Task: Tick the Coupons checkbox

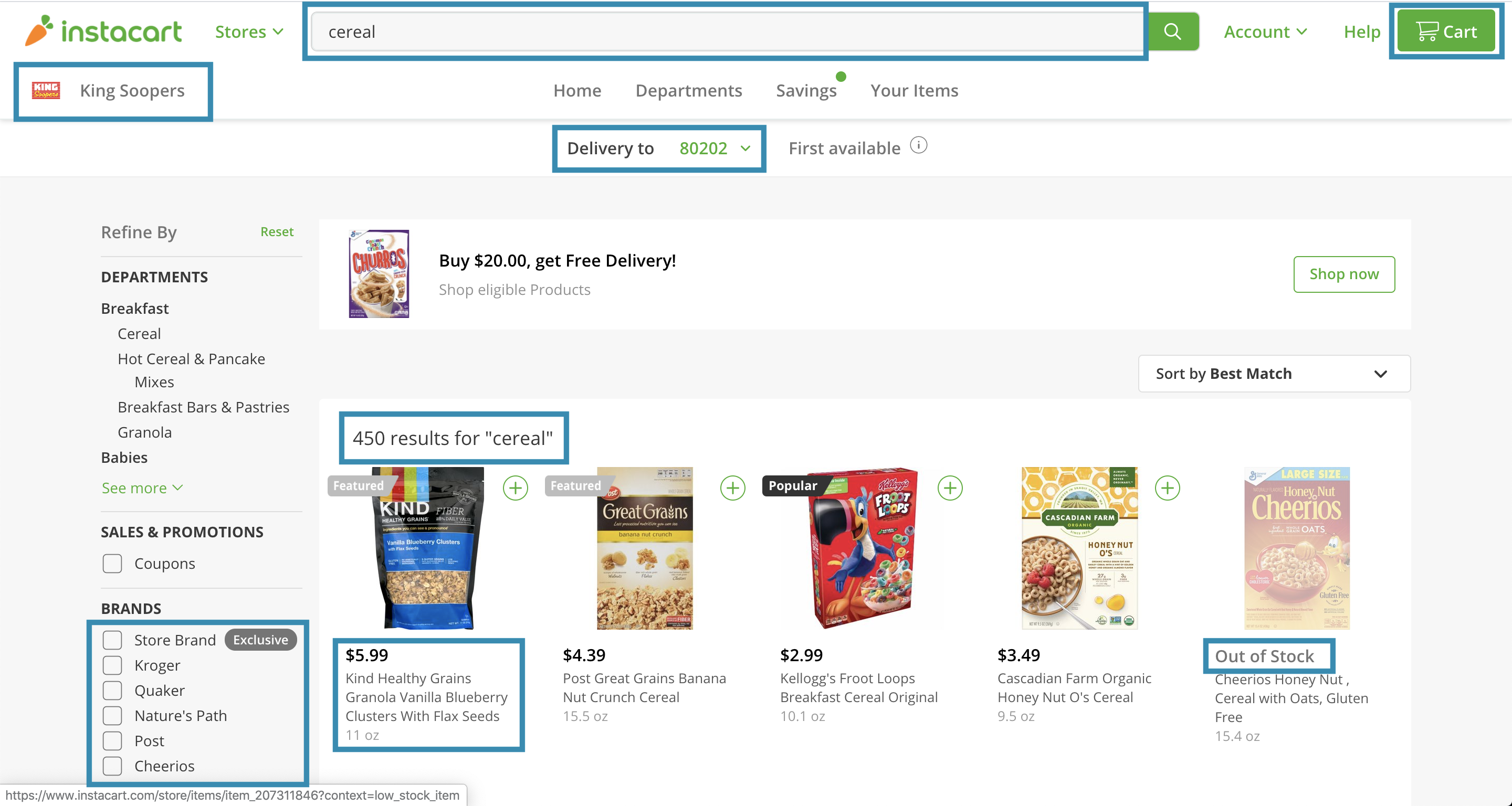Action: pos(112,563)
